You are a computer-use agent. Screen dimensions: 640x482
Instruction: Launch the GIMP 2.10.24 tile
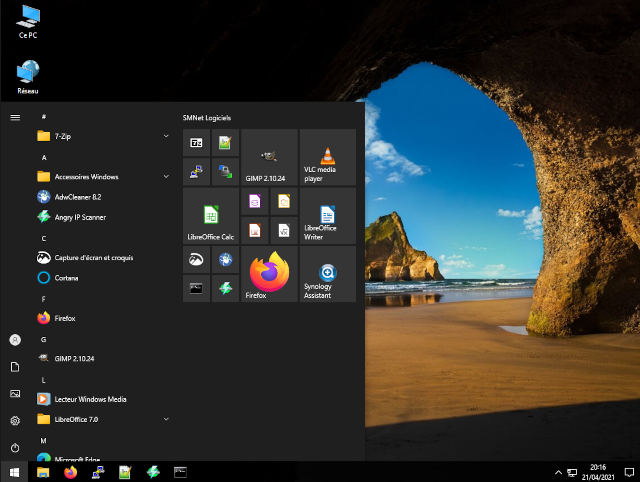click(269, 157)
